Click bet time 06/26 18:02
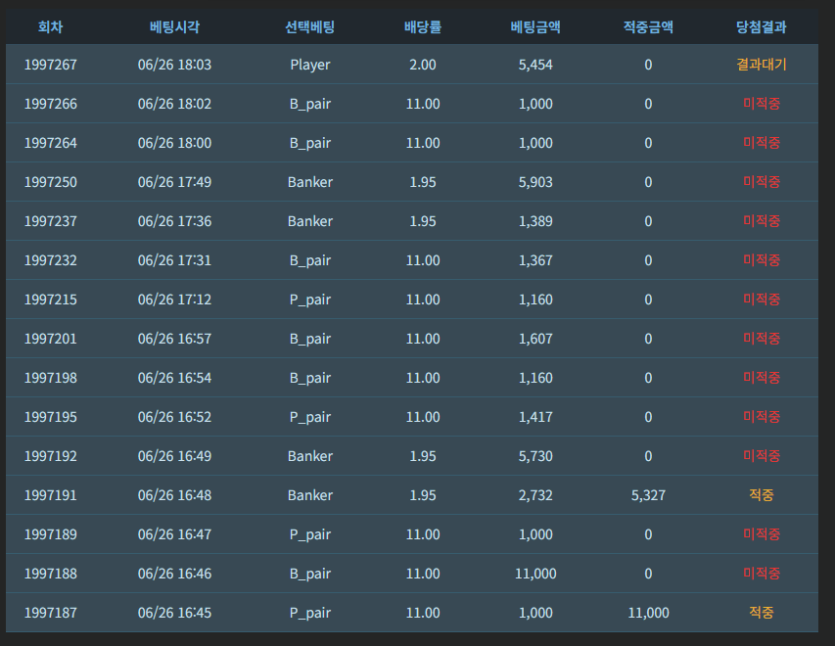 click(175, 104)
